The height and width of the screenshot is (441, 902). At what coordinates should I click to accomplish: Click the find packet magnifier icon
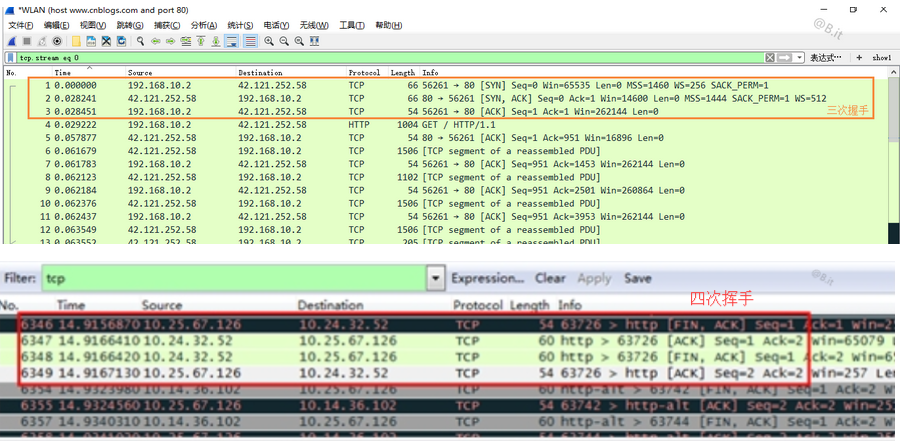(x=139, y=41)
